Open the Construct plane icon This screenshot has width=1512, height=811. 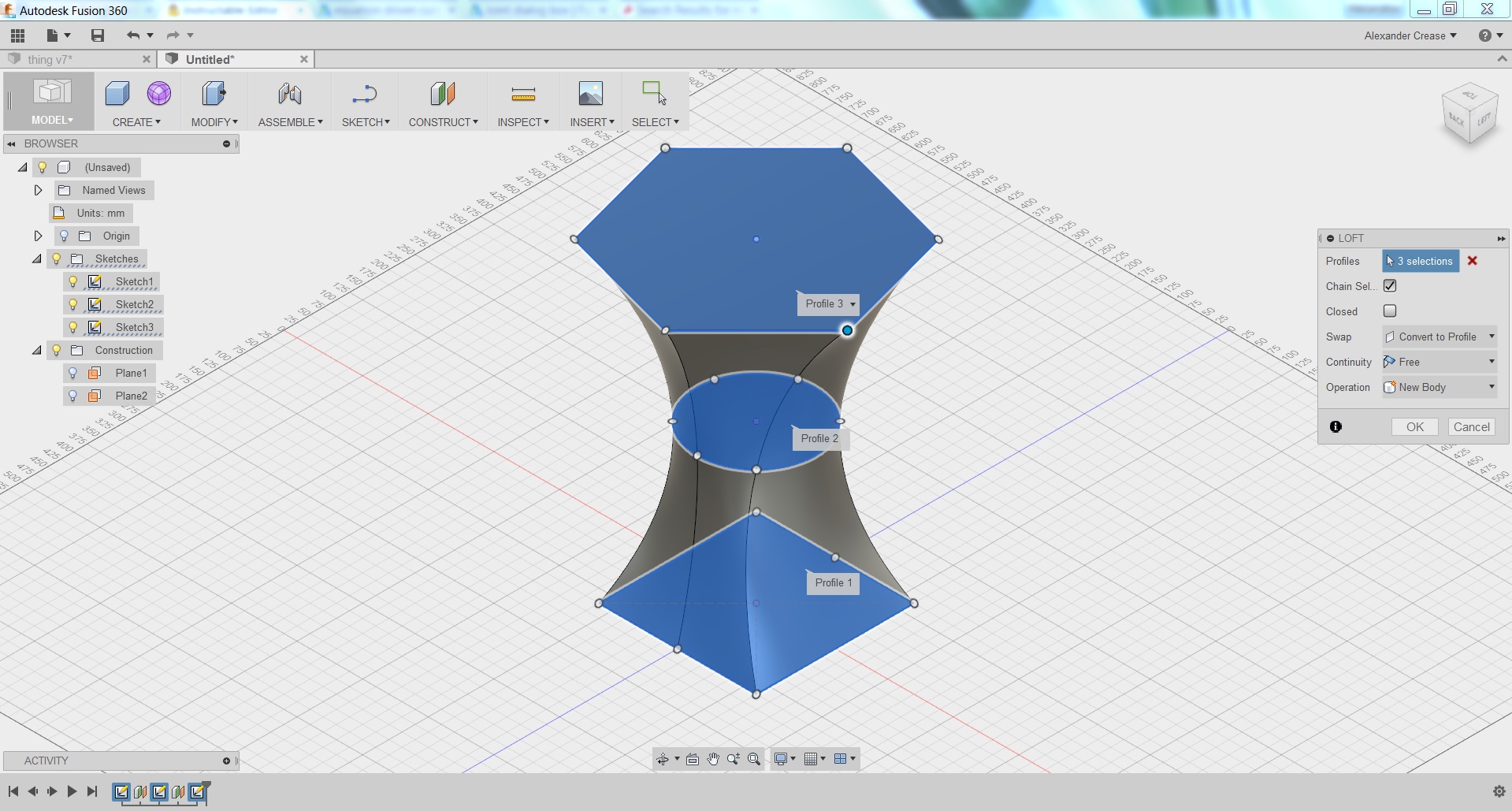click(442, 92)
